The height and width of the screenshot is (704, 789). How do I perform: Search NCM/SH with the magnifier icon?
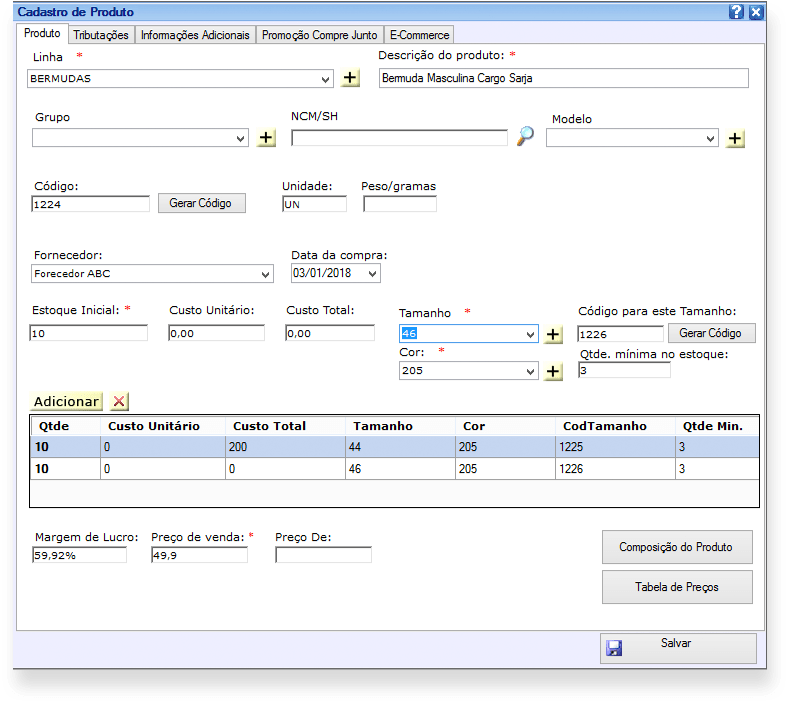[x=525, y=136]
